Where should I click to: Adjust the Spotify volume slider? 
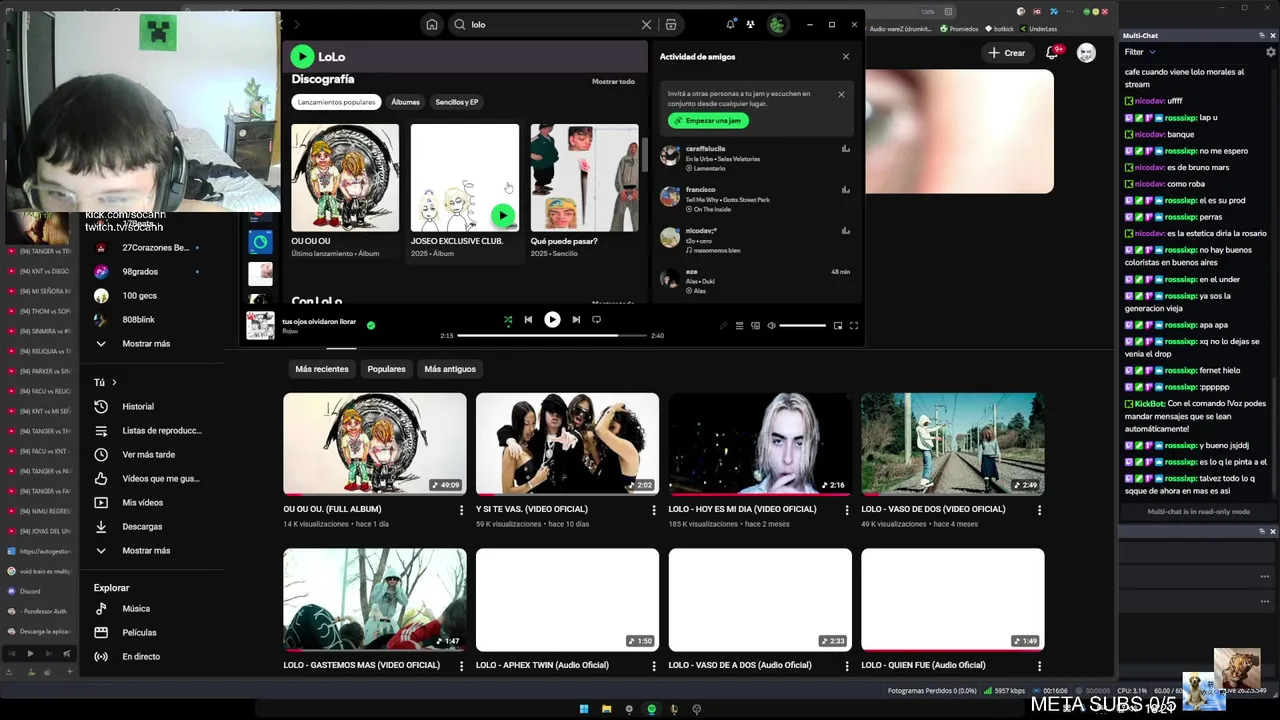tap(802, 325)
